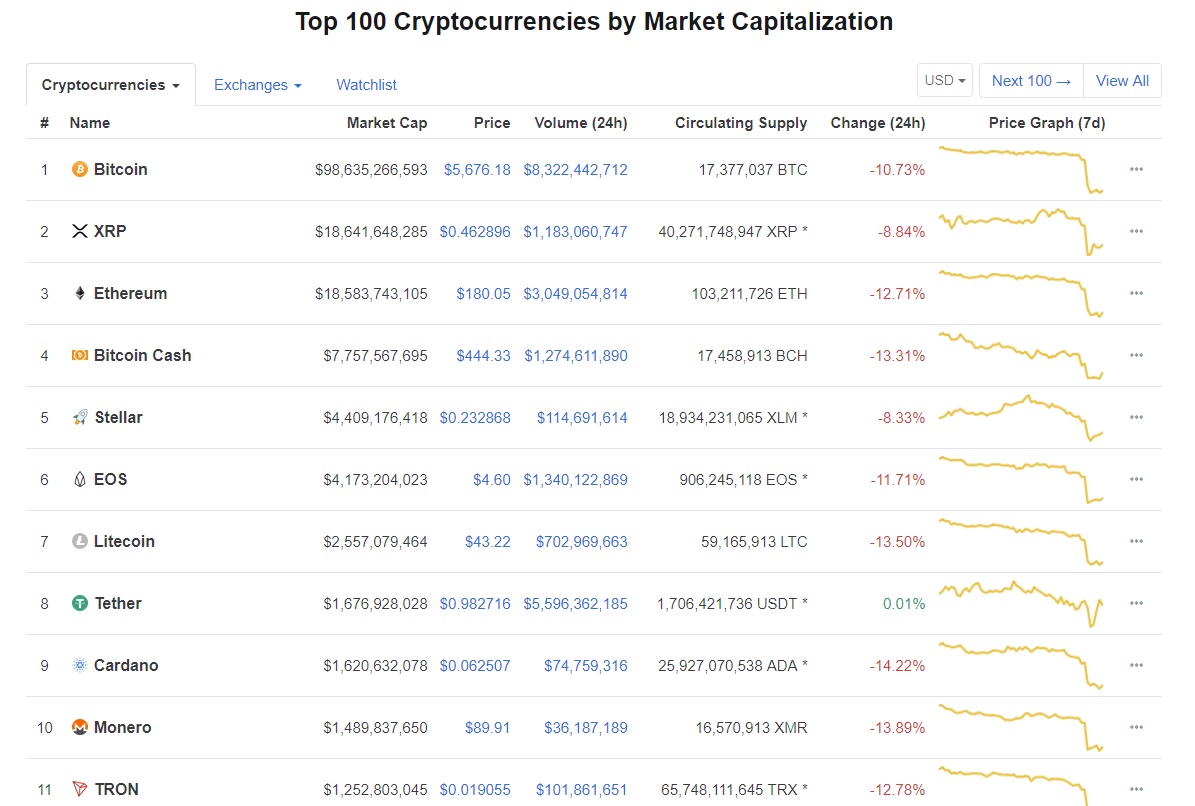Click the Ethereum diamond logo icon
This screenshot has width=1195, height=806.
tap(80, 294)
